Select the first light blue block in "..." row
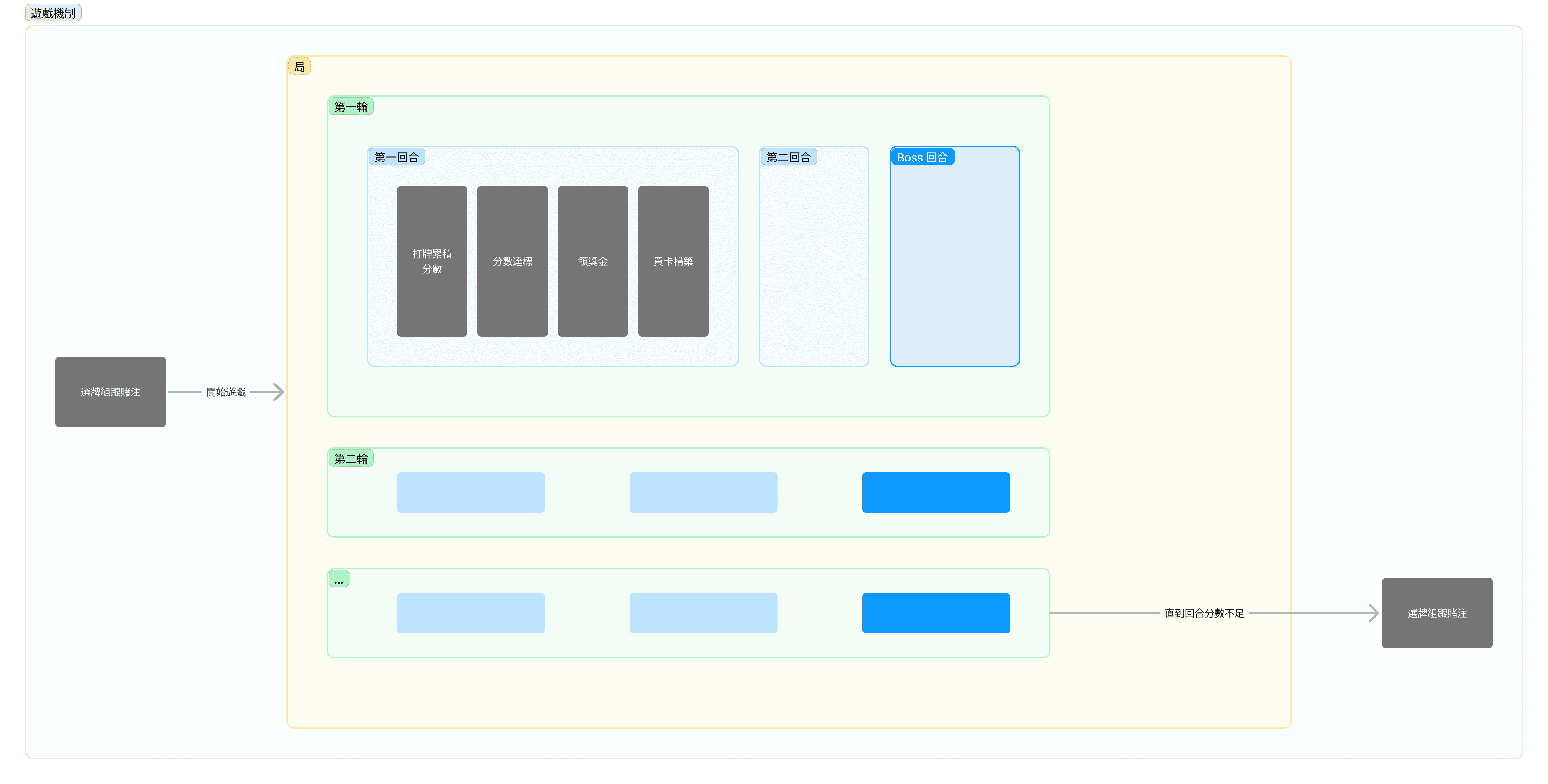 [x=471, y=613]
